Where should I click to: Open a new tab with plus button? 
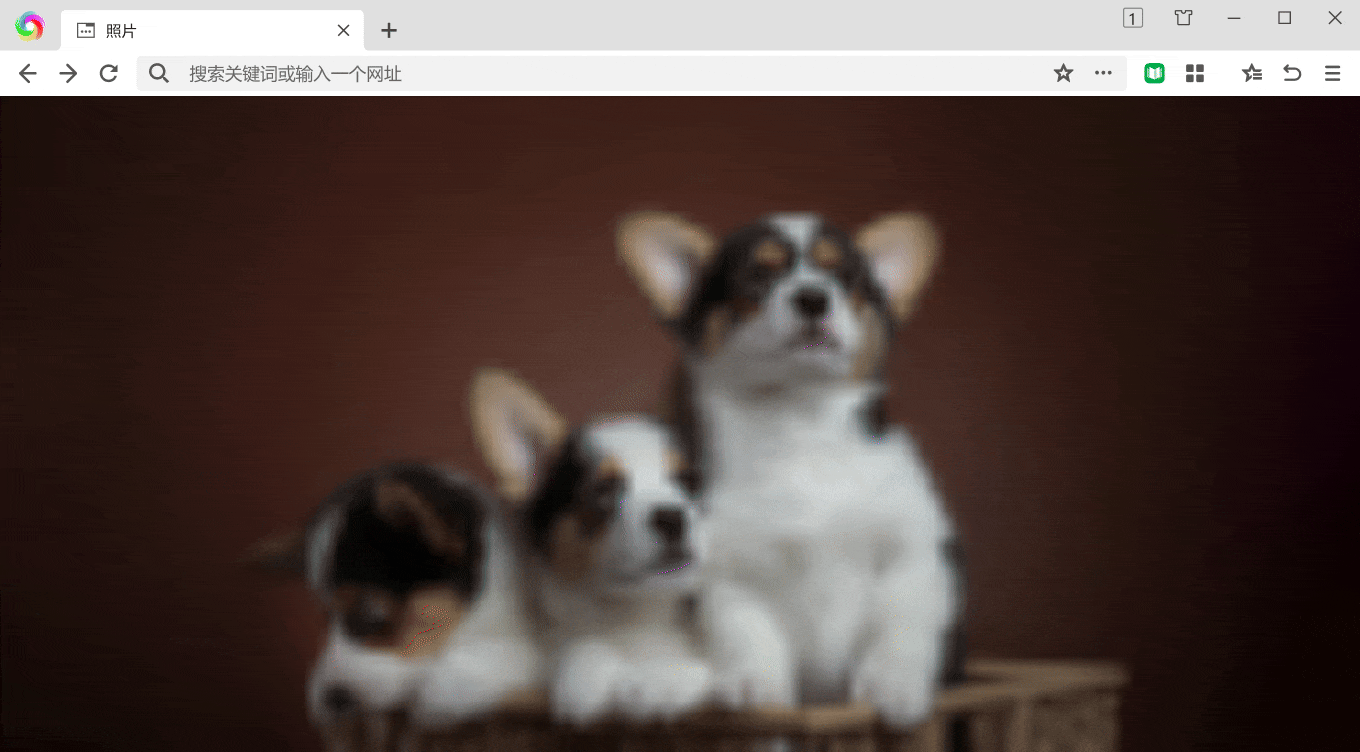(x=389, y=31)
